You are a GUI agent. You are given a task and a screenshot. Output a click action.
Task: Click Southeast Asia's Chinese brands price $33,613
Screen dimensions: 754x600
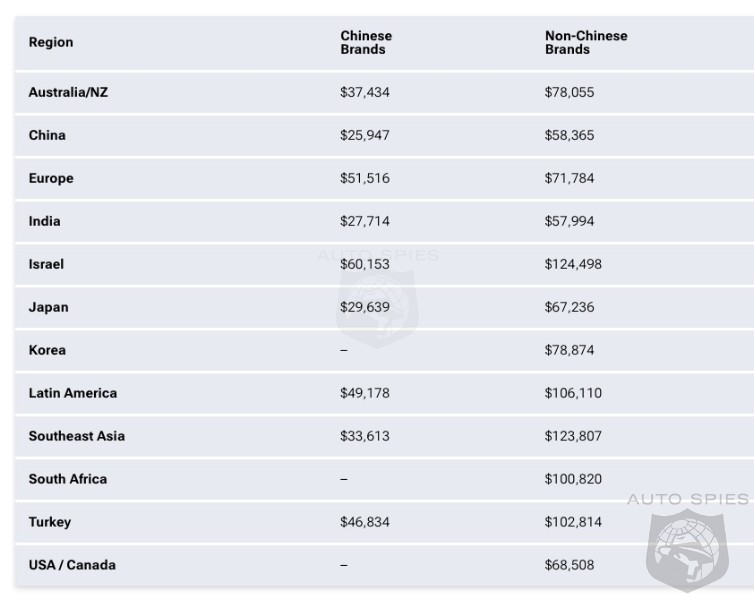click(x=364, y=436)
